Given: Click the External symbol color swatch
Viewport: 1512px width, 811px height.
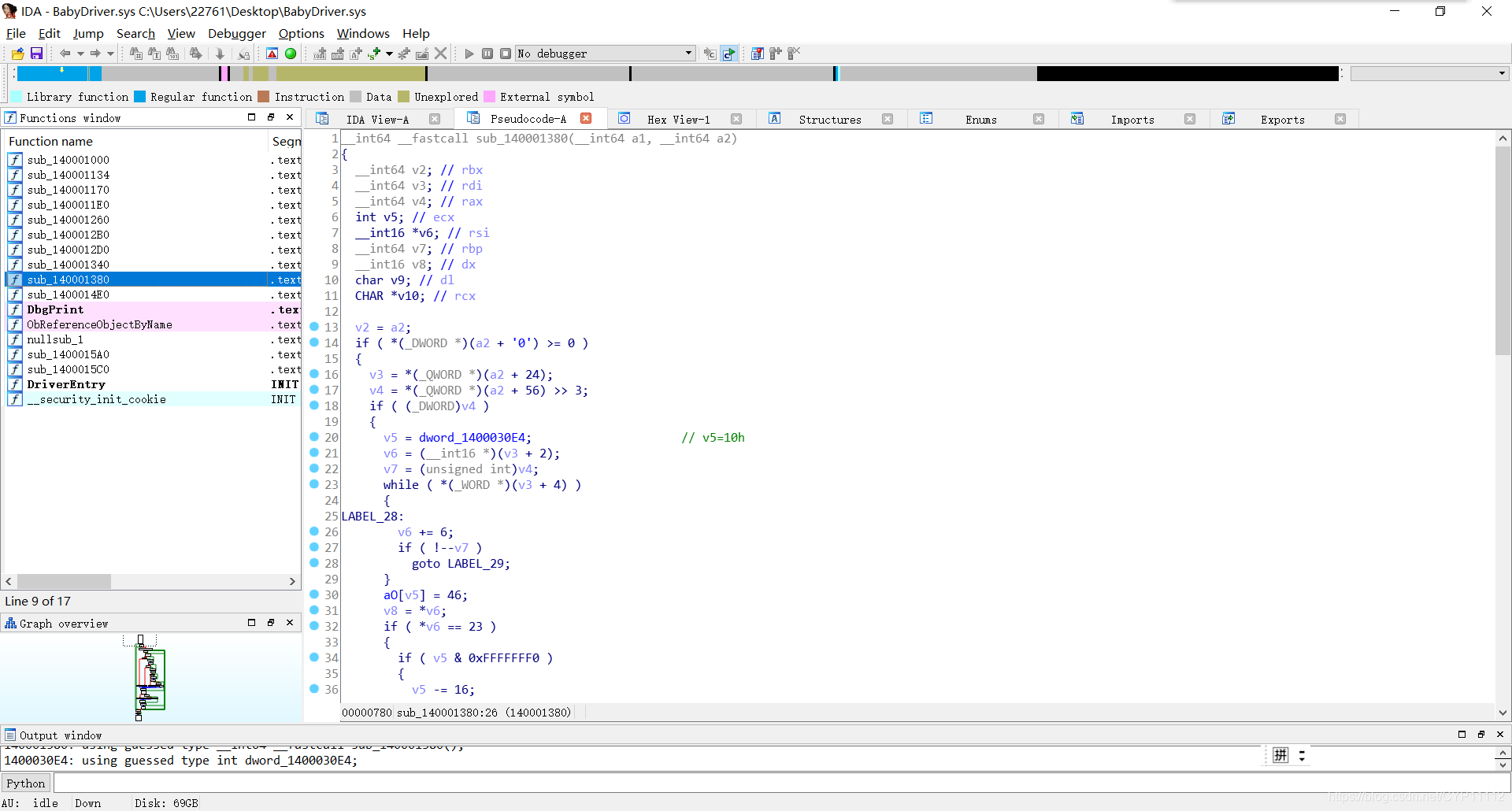Looking at the screenshot, I should (489, 97).
